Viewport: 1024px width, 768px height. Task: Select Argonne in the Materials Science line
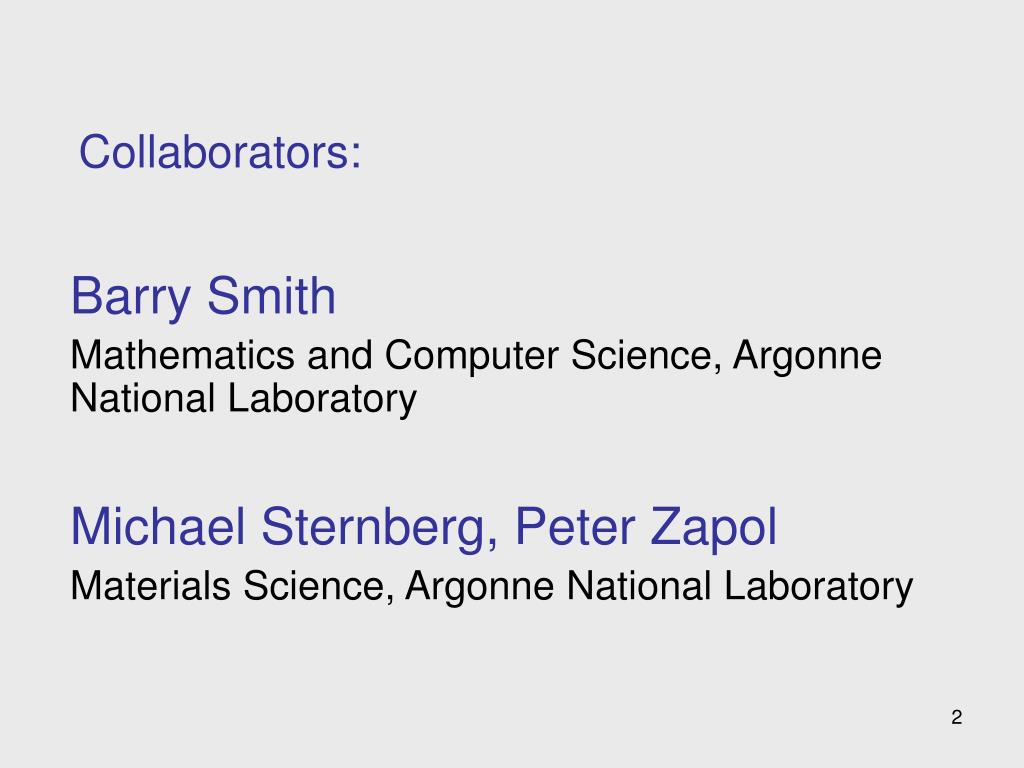(x=480, y=588)
